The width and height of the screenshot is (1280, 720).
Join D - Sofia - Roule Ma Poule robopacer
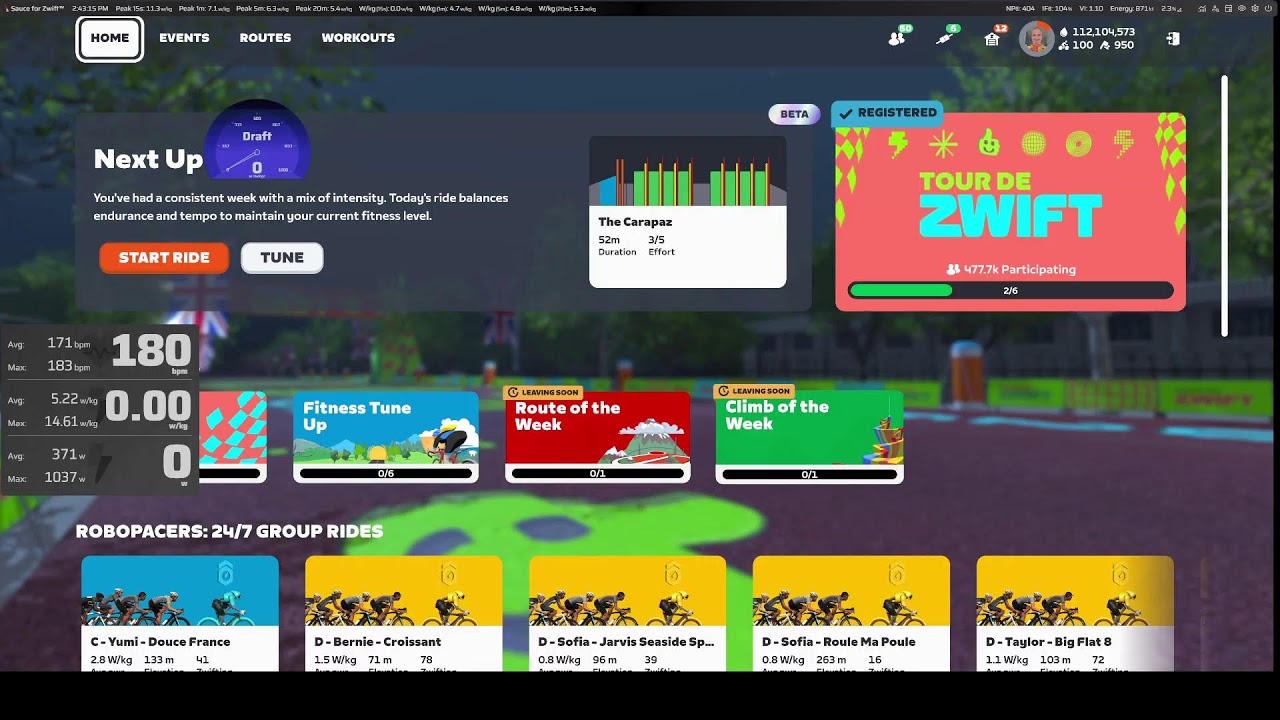pos(851,614)
